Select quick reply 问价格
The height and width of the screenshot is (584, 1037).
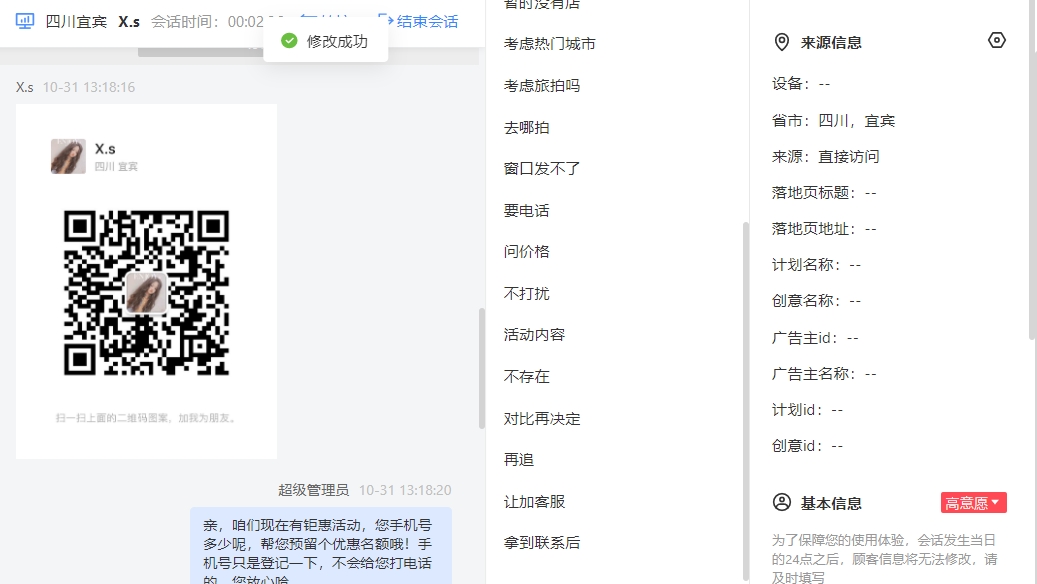526,251
